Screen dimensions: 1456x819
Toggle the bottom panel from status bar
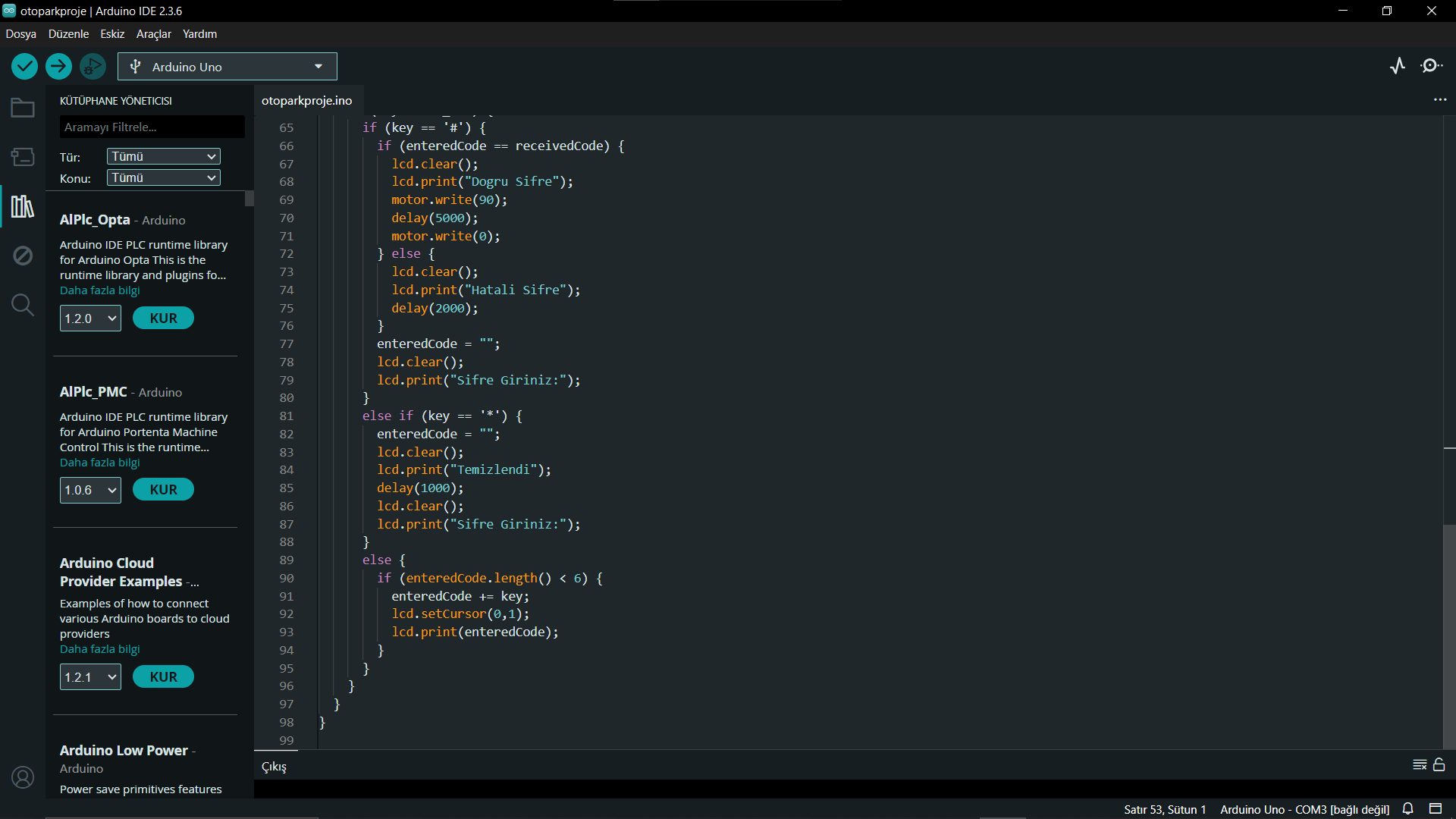[1435, 809]
